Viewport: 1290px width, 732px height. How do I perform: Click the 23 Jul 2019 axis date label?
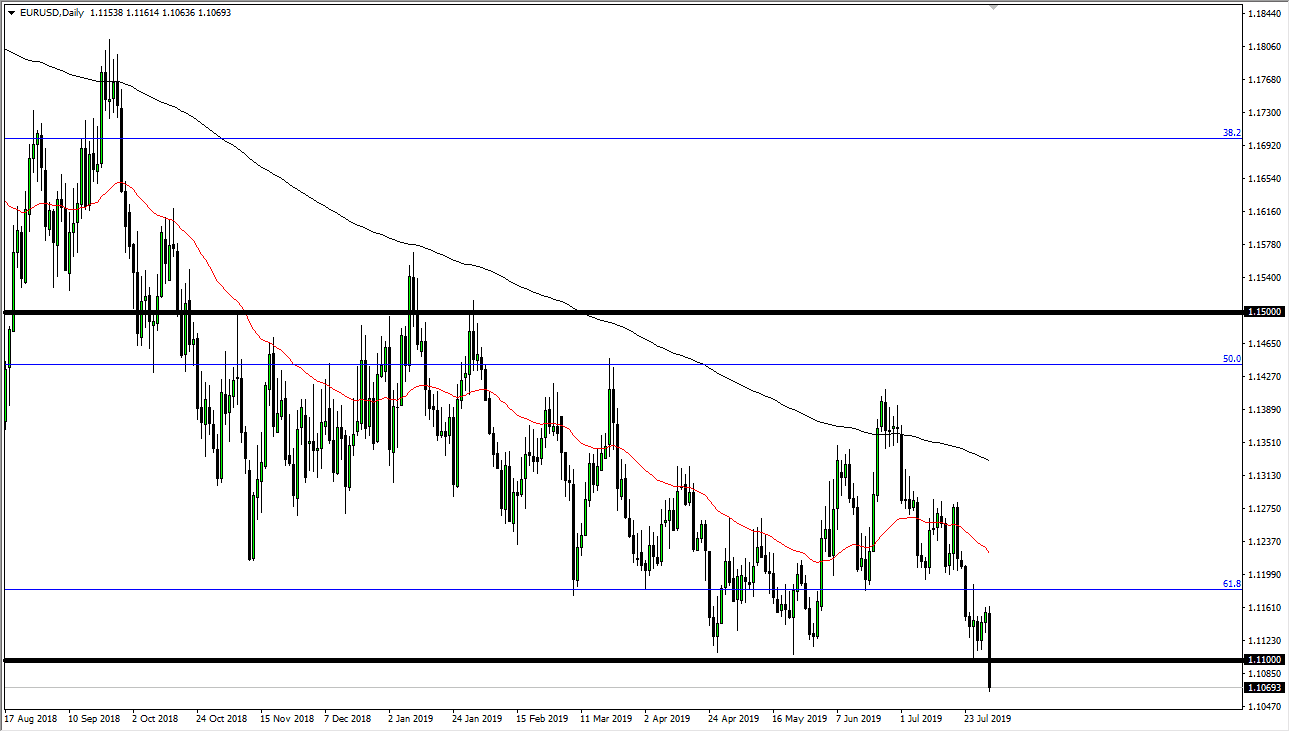[986, 718]
